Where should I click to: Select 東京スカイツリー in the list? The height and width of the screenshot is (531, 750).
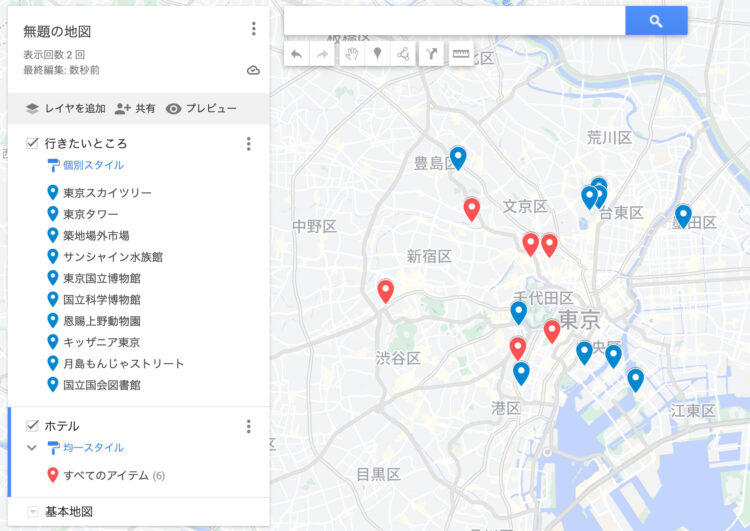[99, 193]
